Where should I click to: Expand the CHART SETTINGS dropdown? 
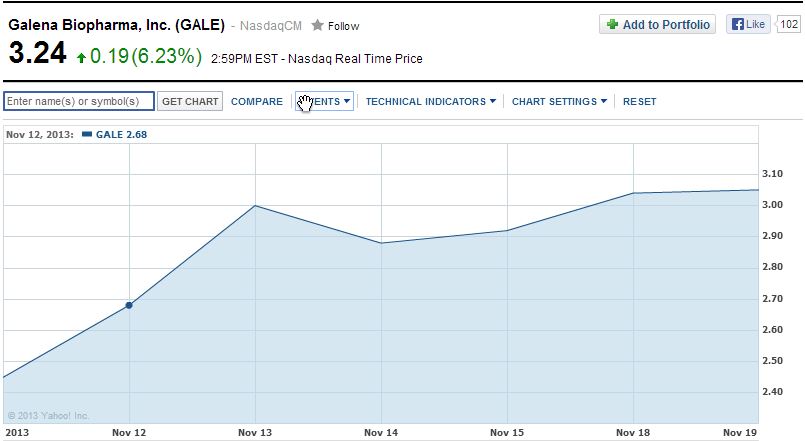pyautogui.click(x=559, y=102)
